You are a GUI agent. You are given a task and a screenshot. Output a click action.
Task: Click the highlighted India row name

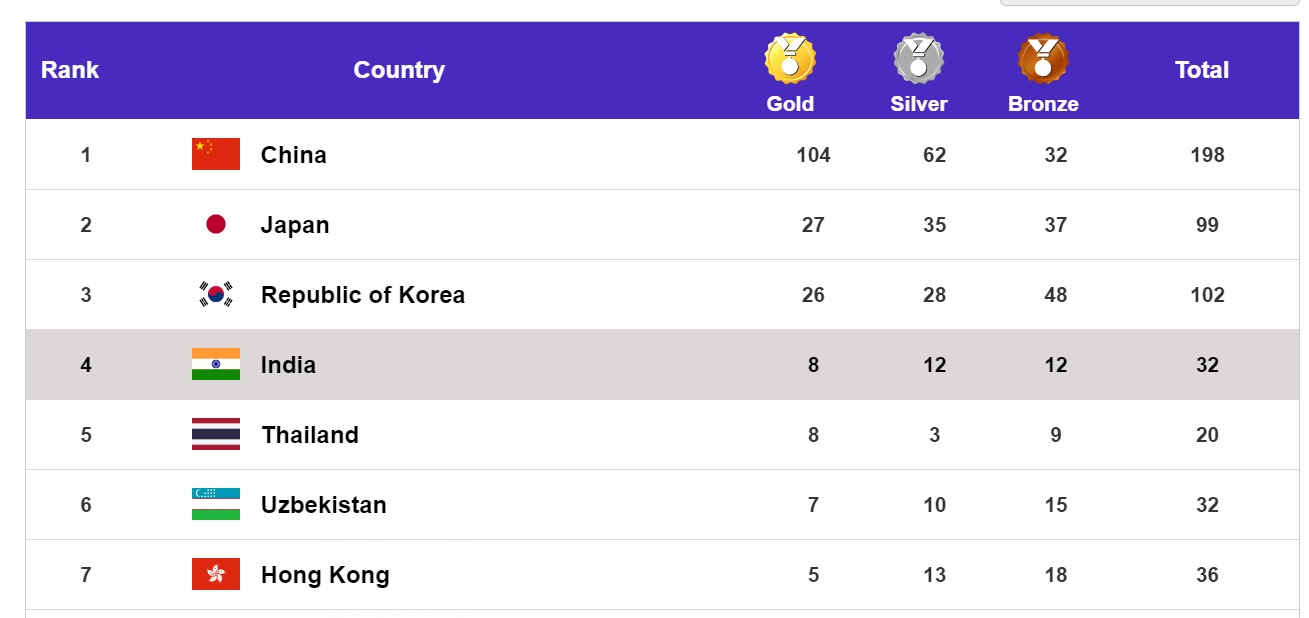coord(288,365)
